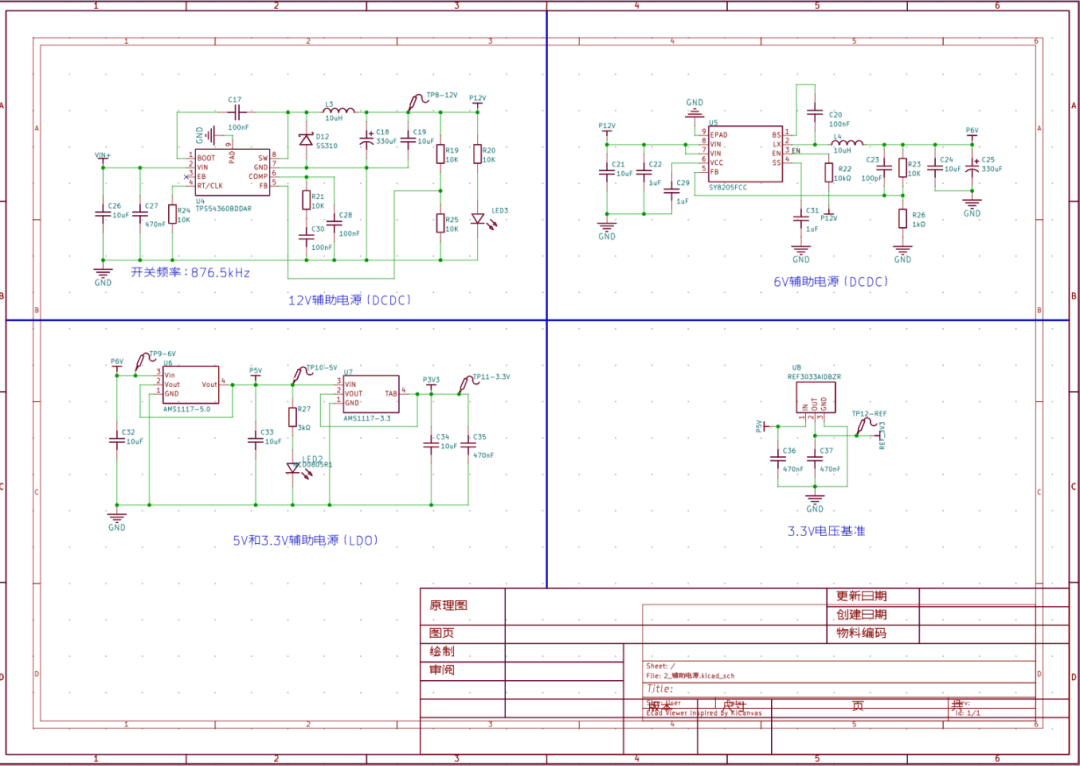Select the P3V3 power symbol
Viewport: 1080px width, 766px height.
(x=431, y=384)
